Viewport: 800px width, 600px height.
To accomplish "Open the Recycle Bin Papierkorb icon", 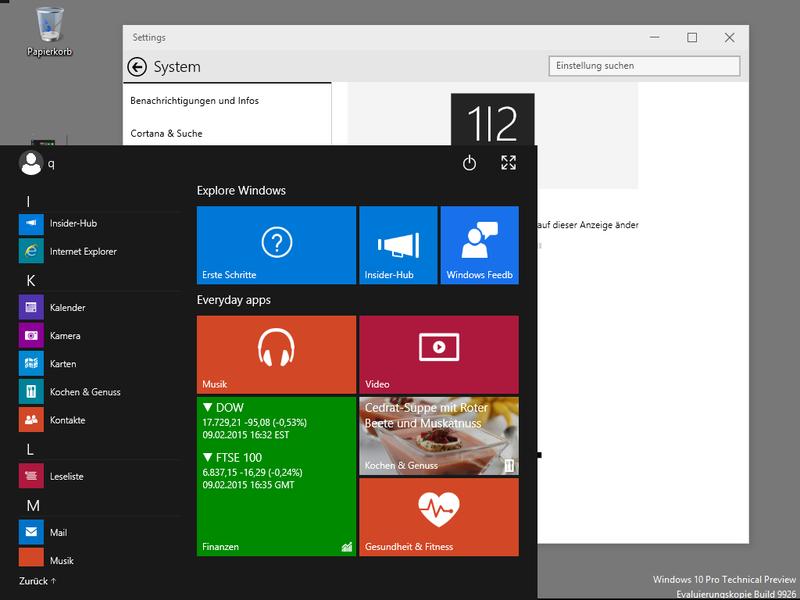I will click(x=49, y=32).
